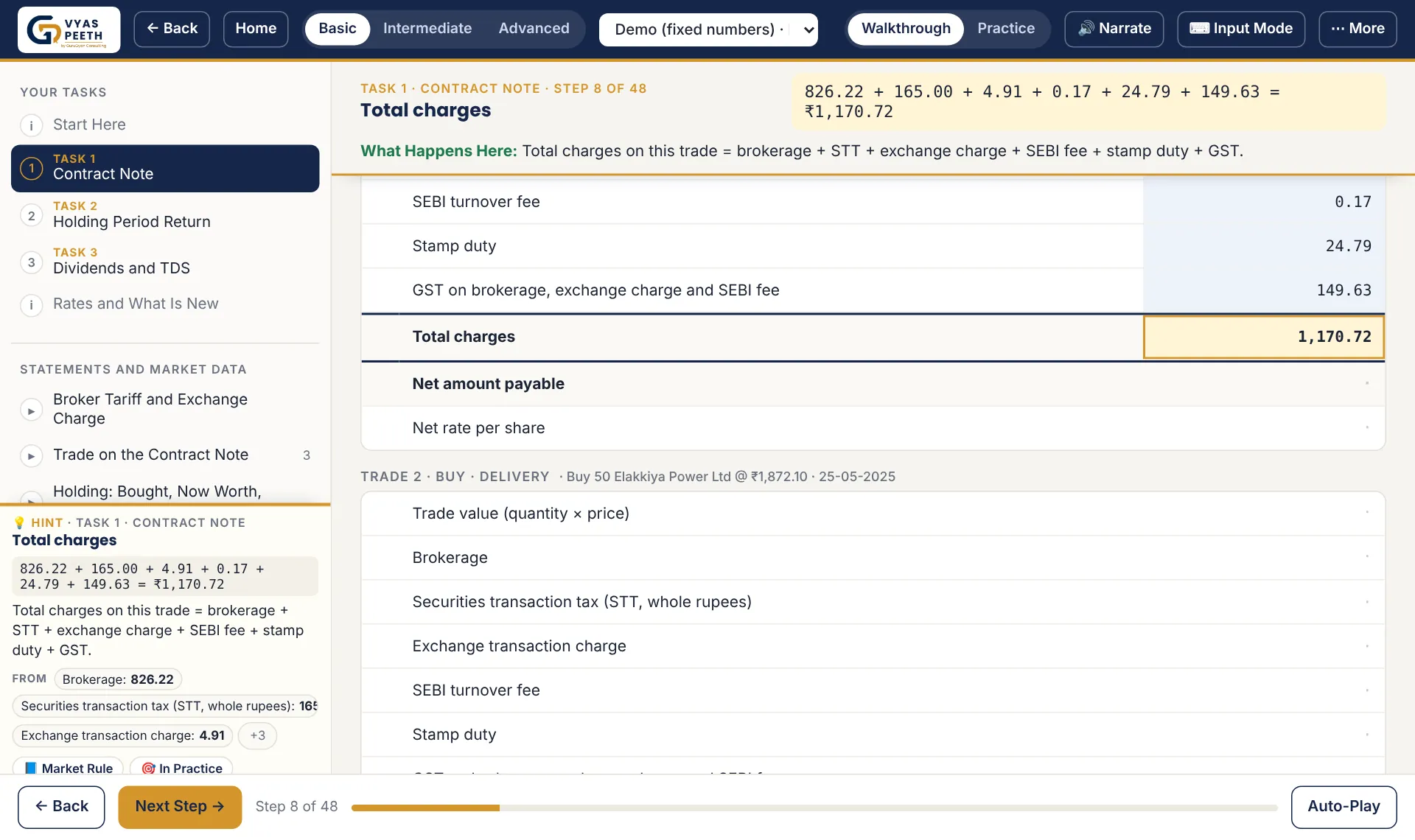Image resolution: width=1415 pixels, height=840 pixels.
Task: Open the In Practice chip
Action: 181,768
